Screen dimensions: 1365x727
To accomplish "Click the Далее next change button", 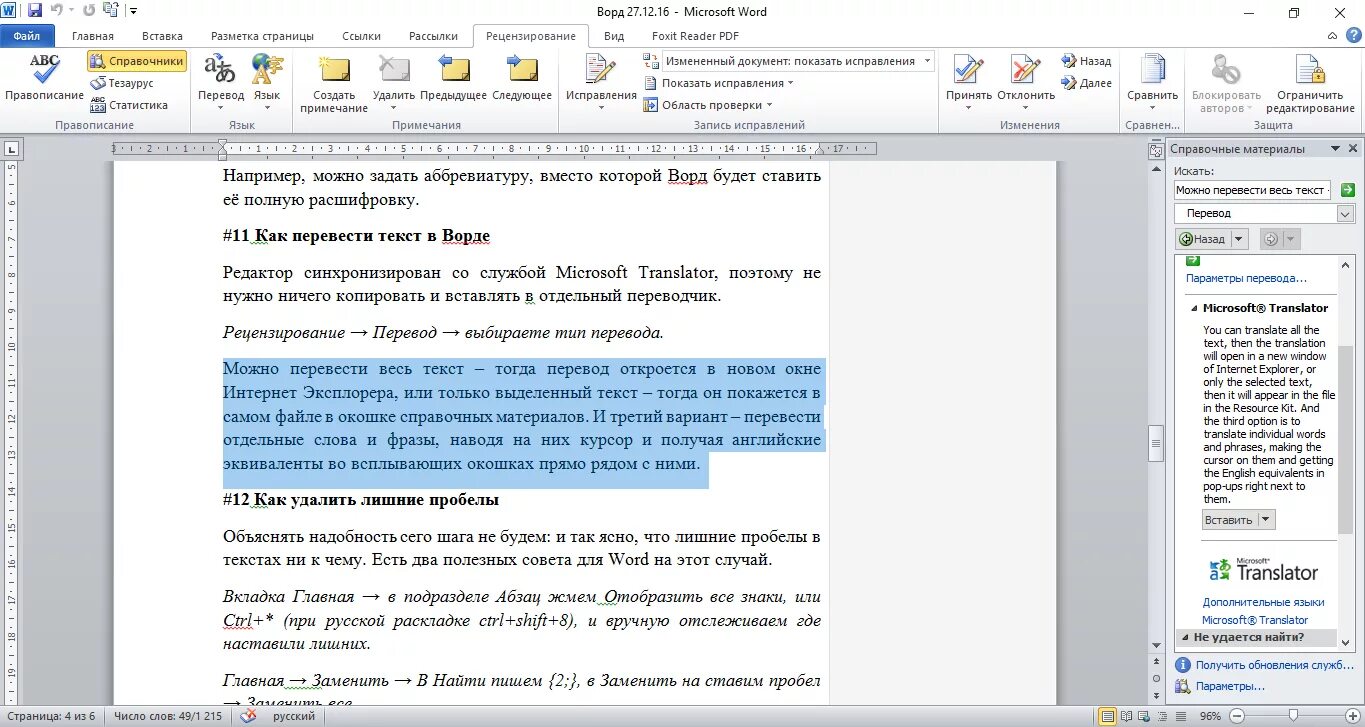I will [x=1086, y=83].
